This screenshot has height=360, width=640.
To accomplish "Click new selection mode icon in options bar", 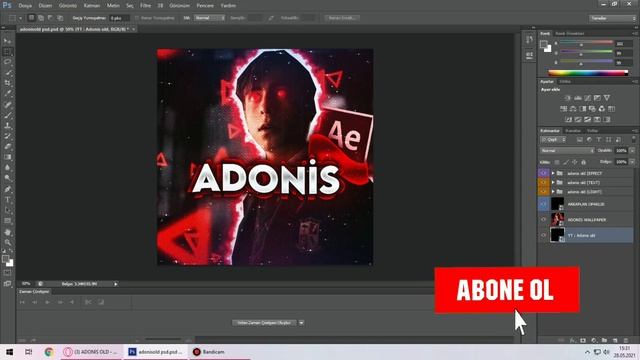I will [31, 18].
